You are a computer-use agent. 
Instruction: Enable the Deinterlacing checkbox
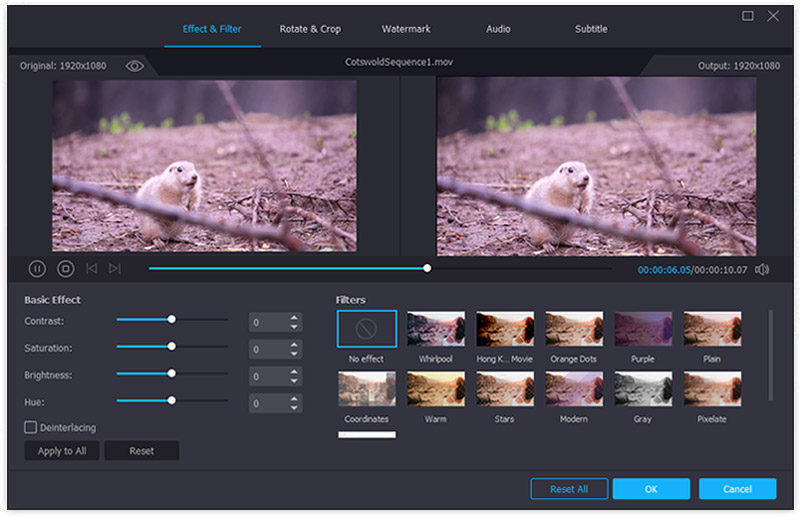click(31, 427)
